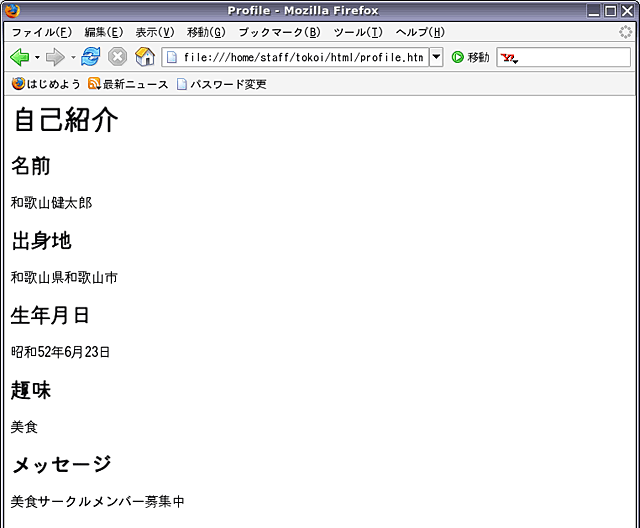Screen dimensions: 640x528
Task: Open the 最新ニュース feed bookmark
Action: click(128, 84)
